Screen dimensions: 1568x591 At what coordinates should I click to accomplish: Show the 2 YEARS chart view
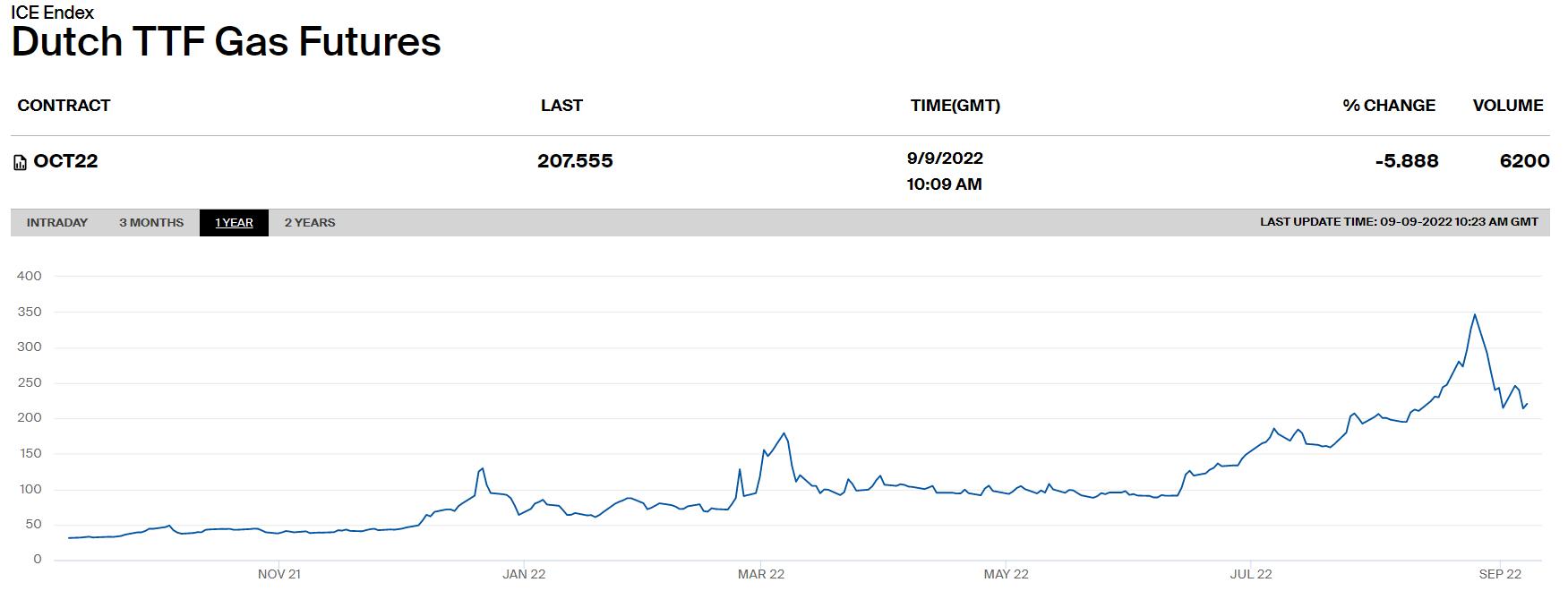coord(310,223)
